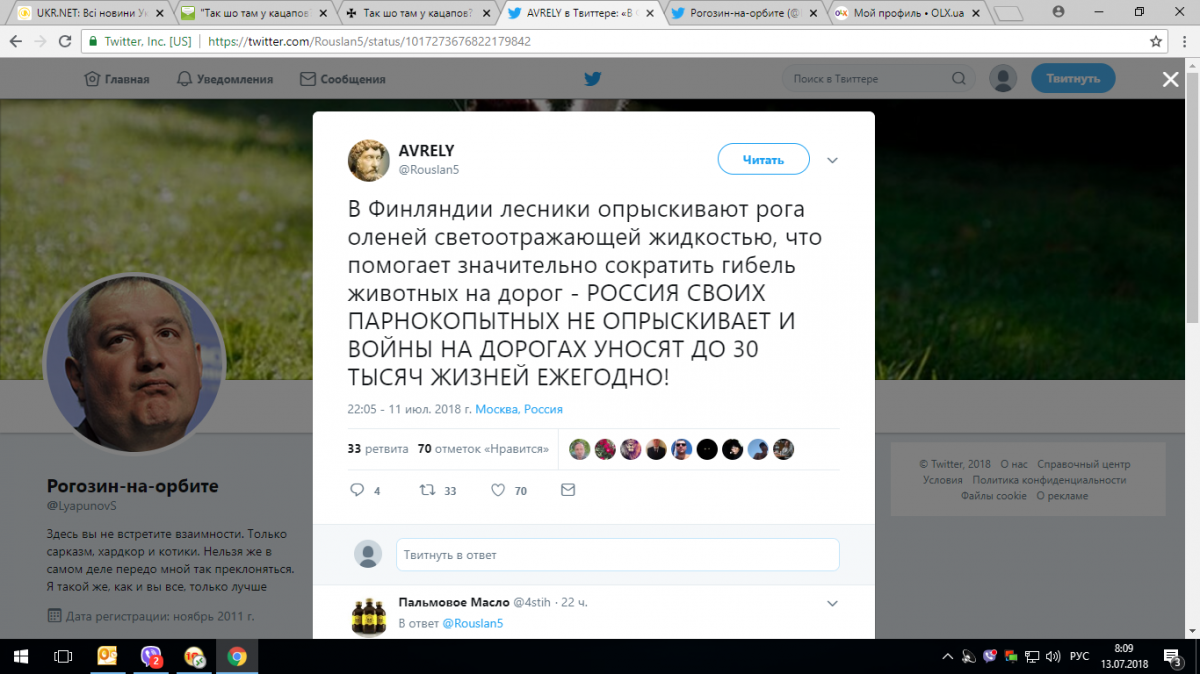Open the Москва, Россия location link
Image resolution: width=1200 pixels, height=674 pixels.
(x=519, y=409)
